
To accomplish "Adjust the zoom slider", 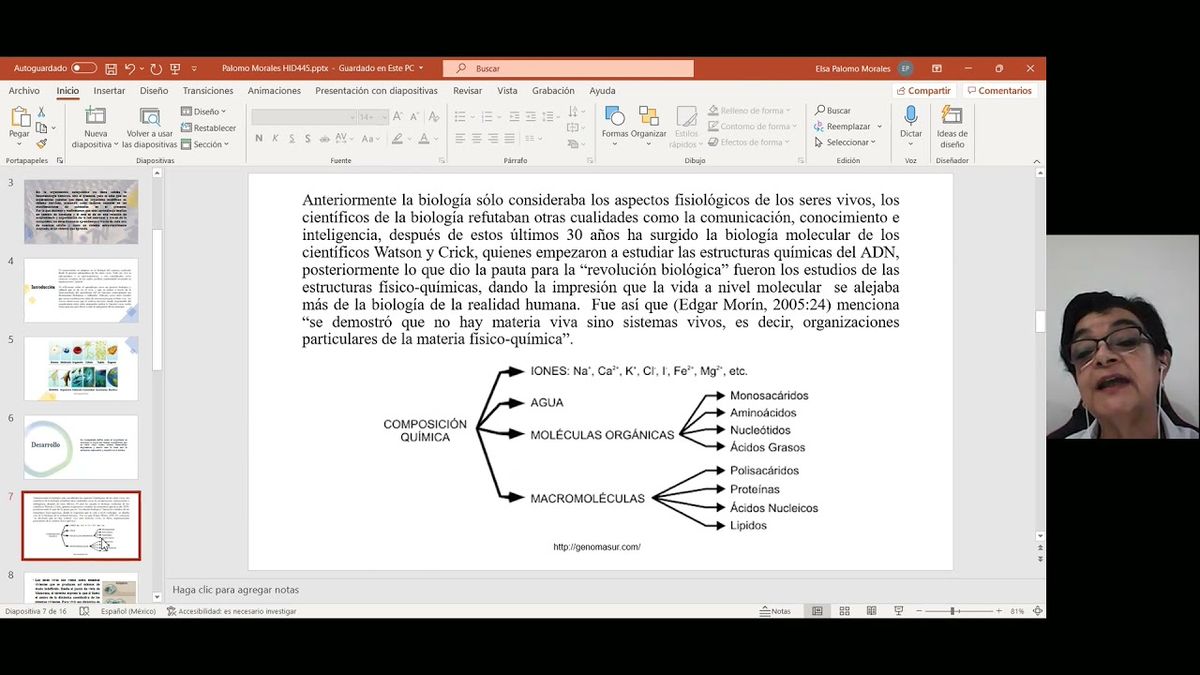I will 953,611.
